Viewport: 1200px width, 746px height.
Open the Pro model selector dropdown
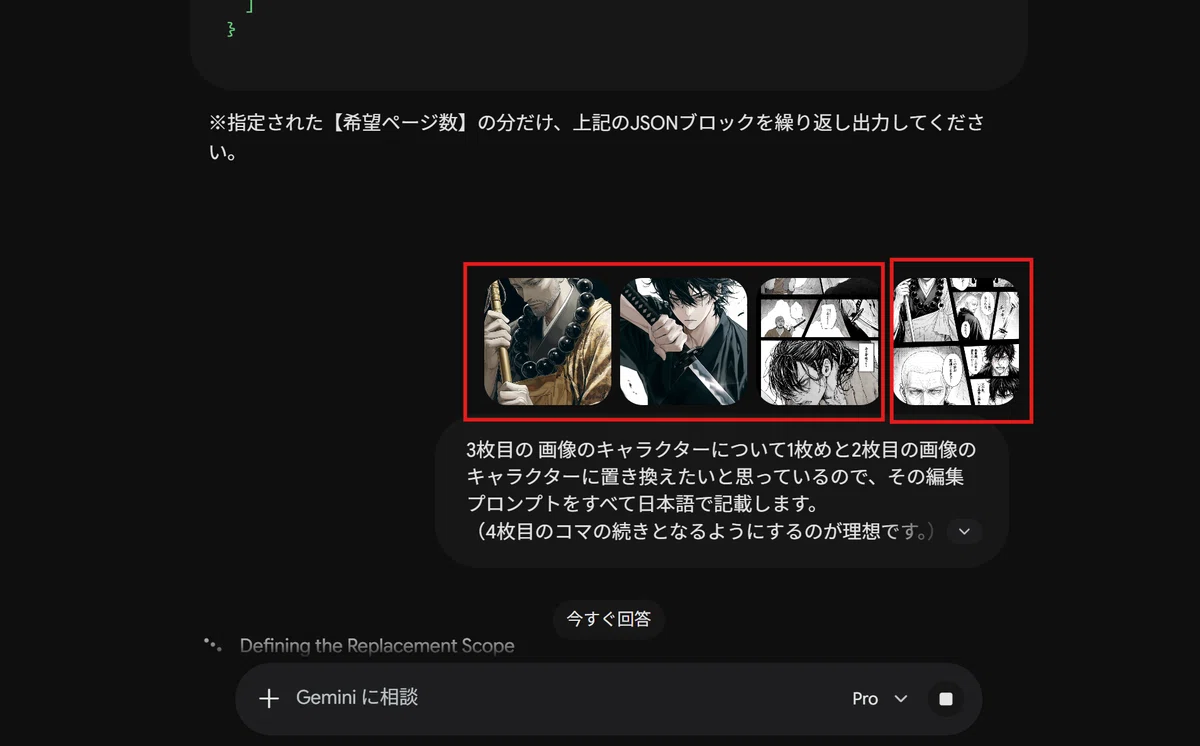880,699
